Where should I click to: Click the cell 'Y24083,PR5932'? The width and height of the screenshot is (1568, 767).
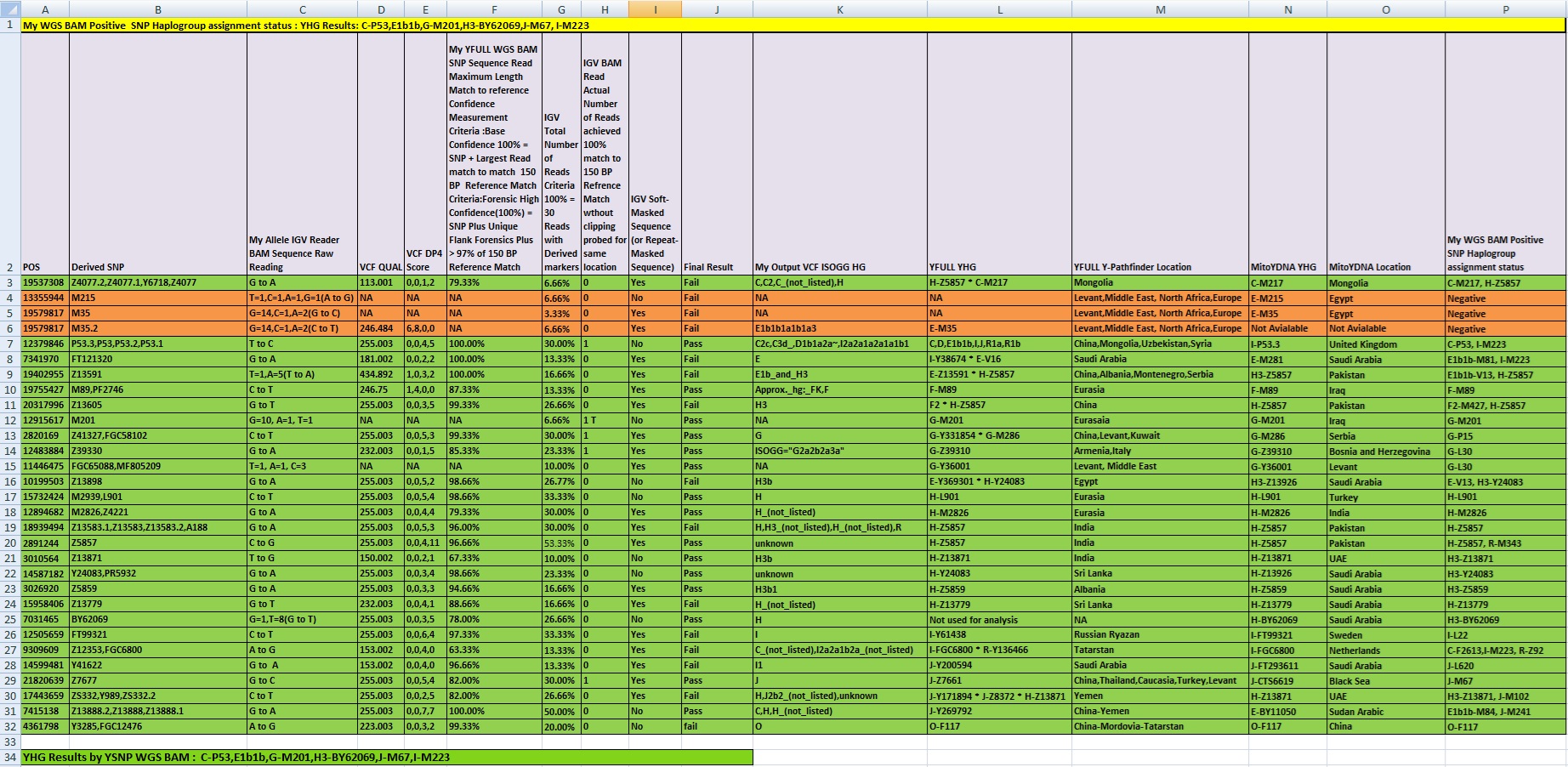click(158, 573)
